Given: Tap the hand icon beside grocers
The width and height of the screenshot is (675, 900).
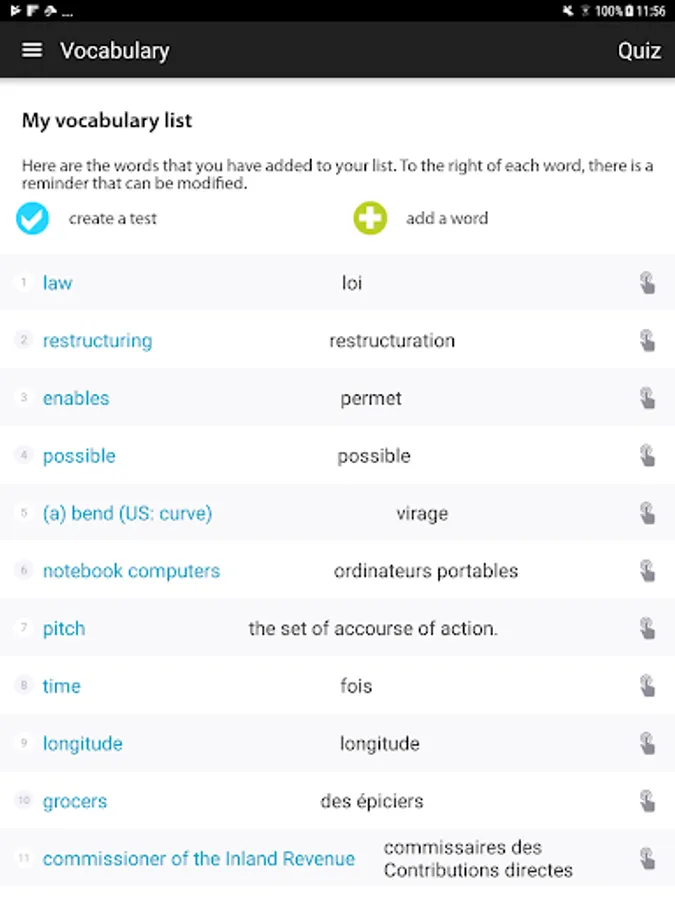Looking at the screenshot, I should point(647,801).
